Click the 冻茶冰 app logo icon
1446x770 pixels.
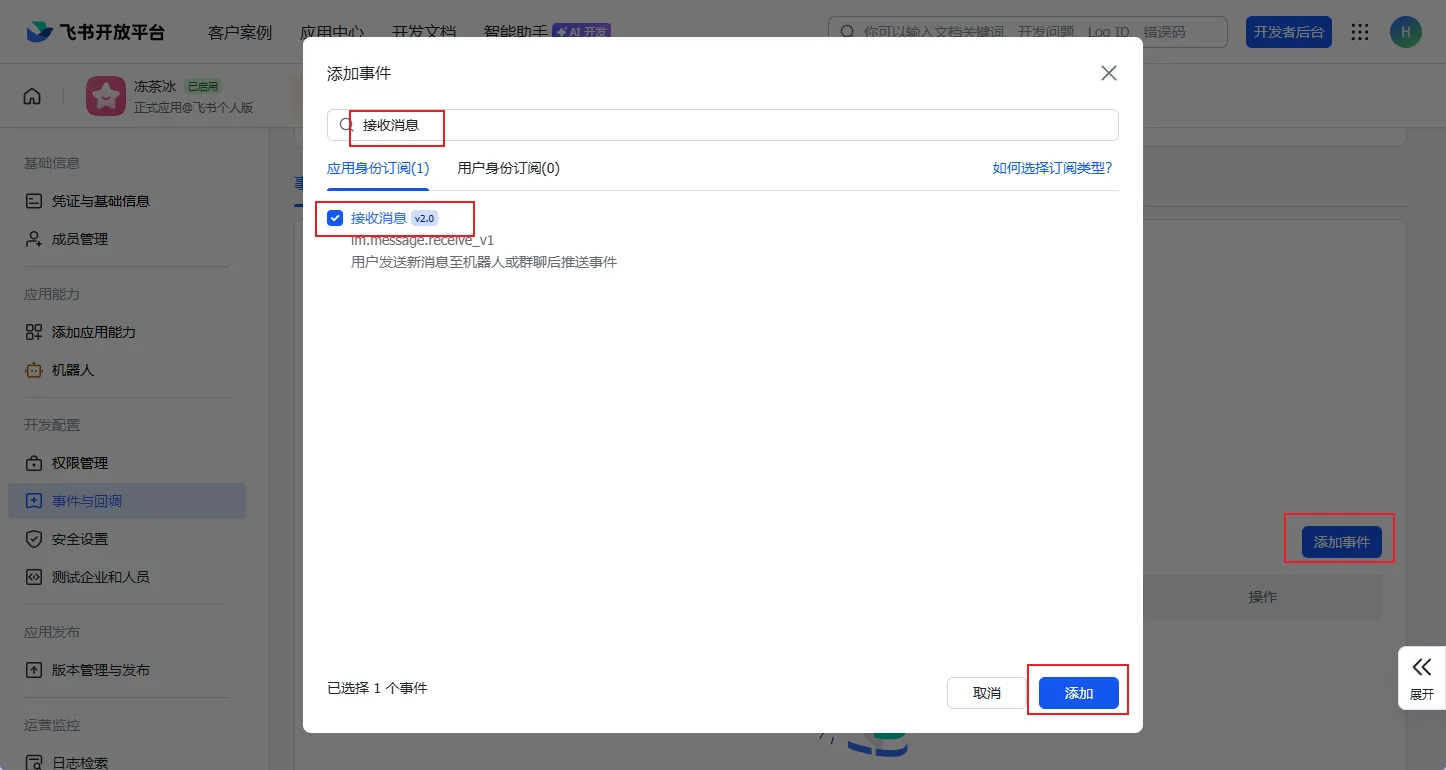click(105, 97)
